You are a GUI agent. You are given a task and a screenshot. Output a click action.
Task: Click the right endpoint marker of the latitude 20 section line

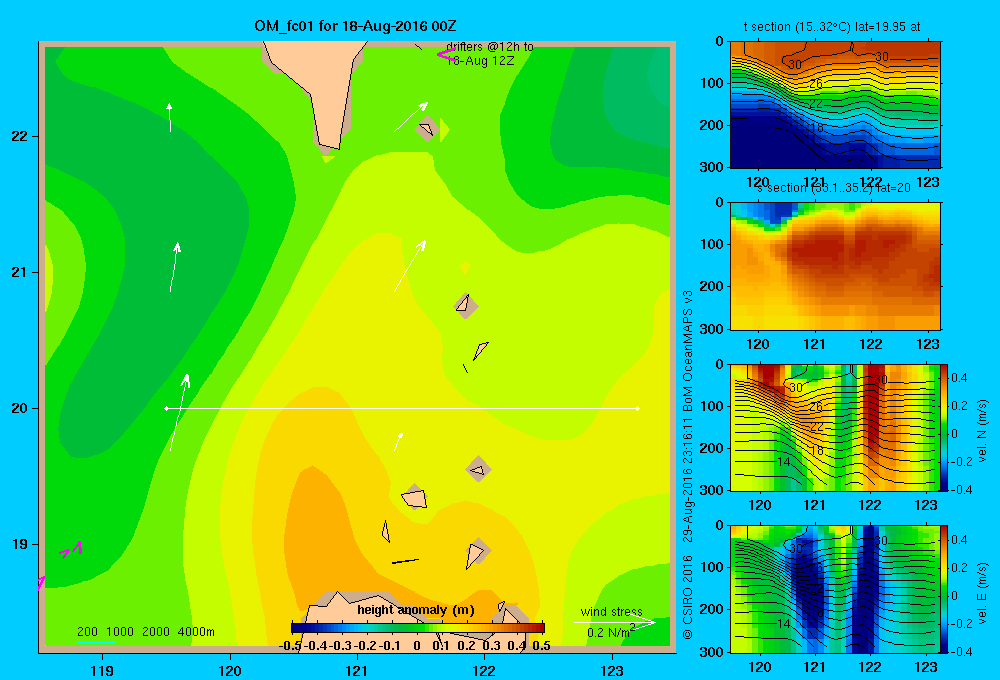pos(638,408)
